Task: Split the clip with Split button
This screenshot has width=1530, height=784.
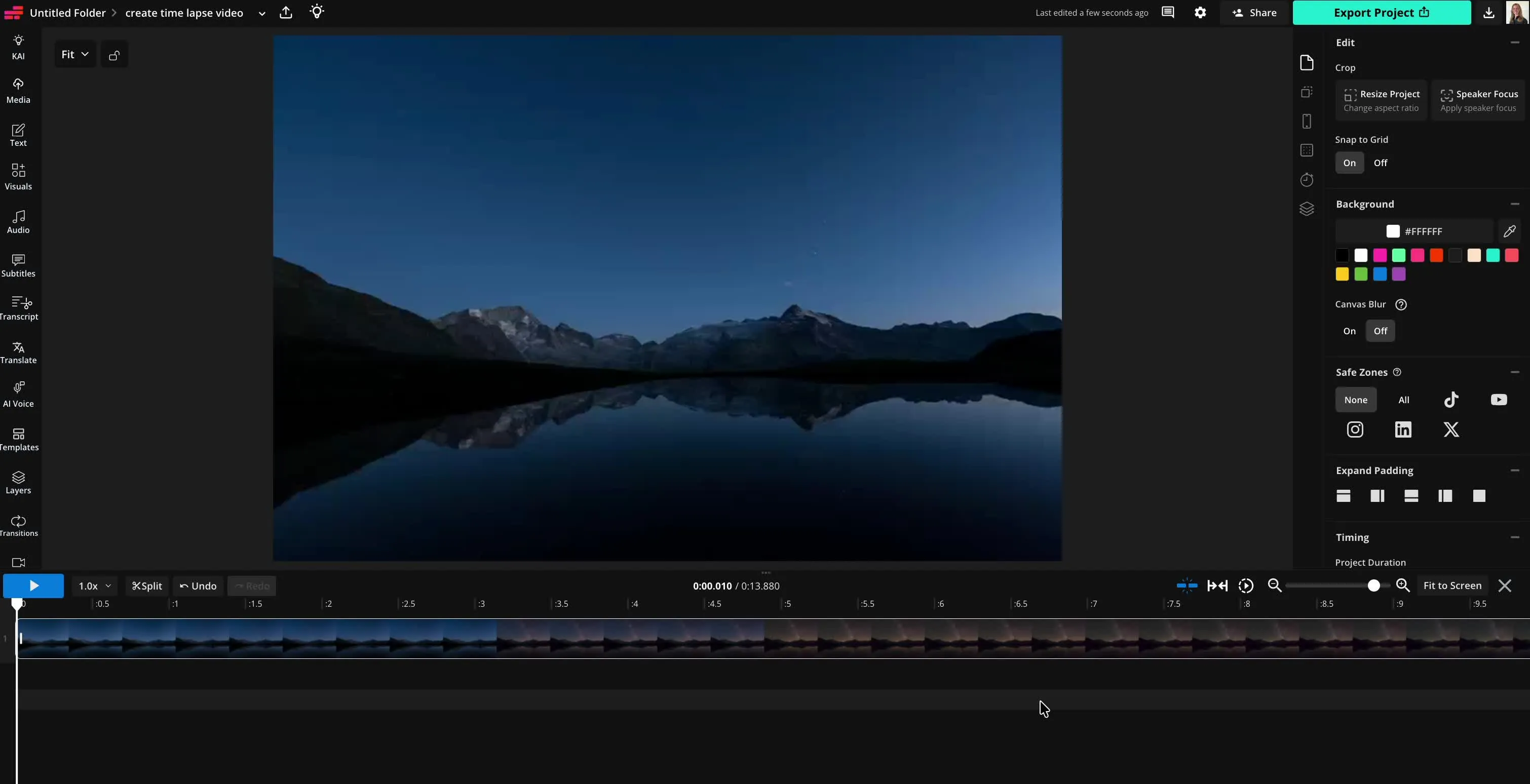Action: 147,586
